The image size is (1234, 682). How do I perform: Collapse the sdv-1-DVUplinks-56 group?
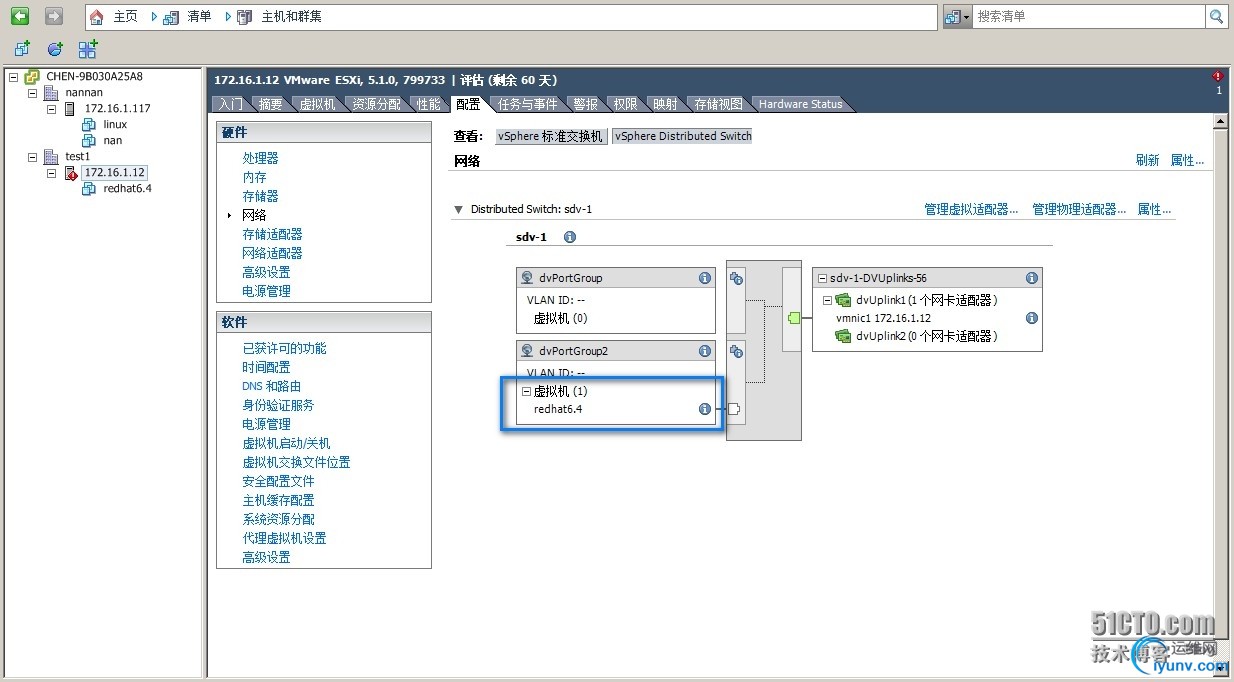click(822, 278)
